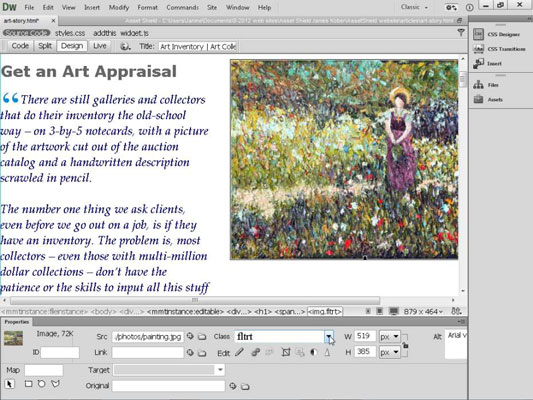Expand the Class fltrt dropdown
533x400 pixels.
point(329,337)
